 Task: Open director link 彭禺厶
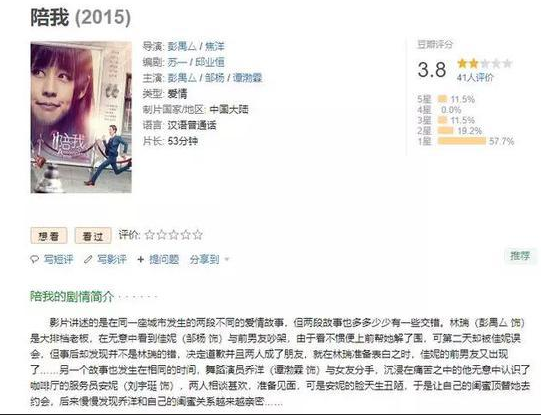[x=182, y=46]
